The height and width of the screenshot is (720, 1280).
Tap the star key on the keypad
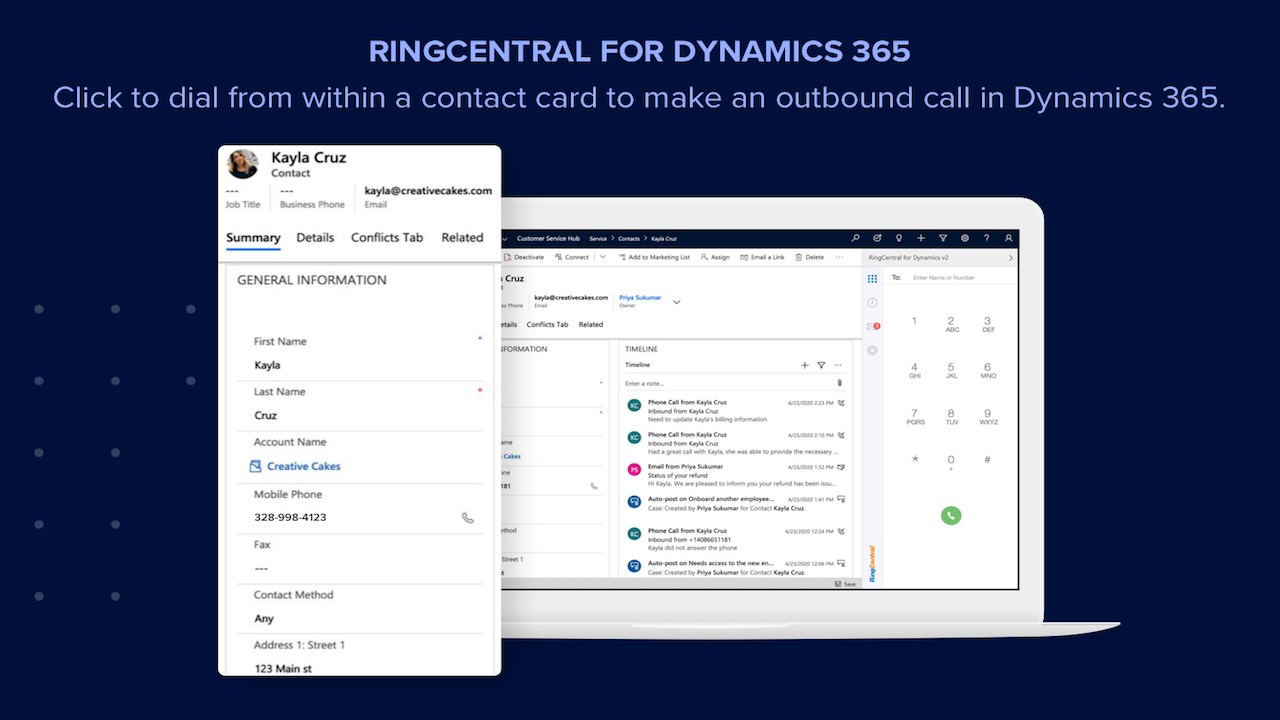(914, 460)
